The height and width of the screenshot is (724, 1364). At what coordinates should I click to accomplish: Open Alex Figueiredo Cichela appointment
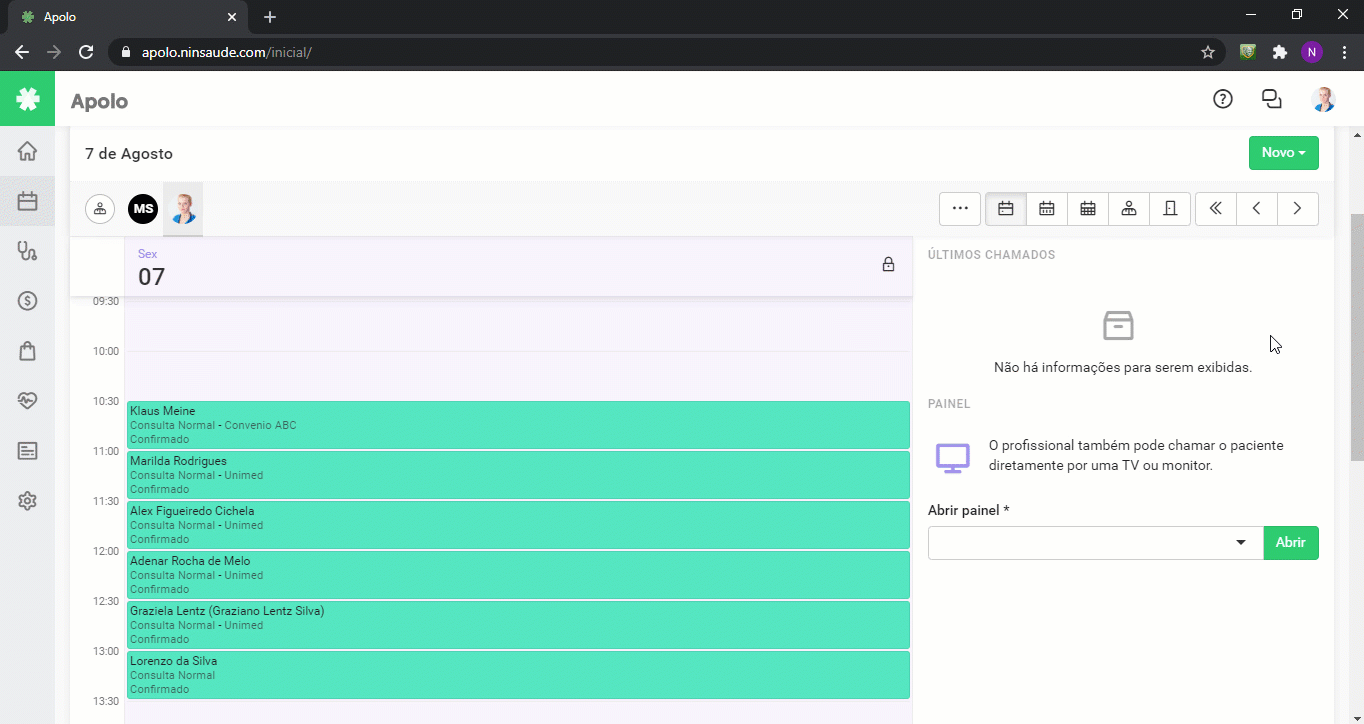click(518, 525)
